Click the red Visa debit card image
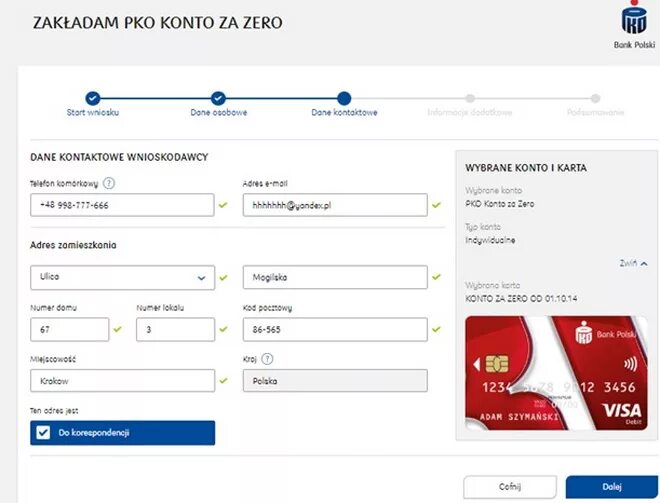The height and width of the screenshot is (503, 660). point(556,373)
